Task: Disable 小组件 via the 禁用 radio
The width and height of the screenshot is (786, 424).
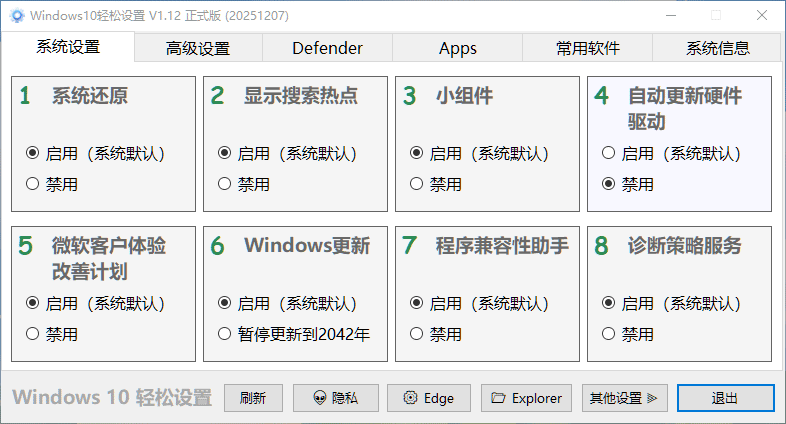Action: pyautogui.click(x=417, y=184)
